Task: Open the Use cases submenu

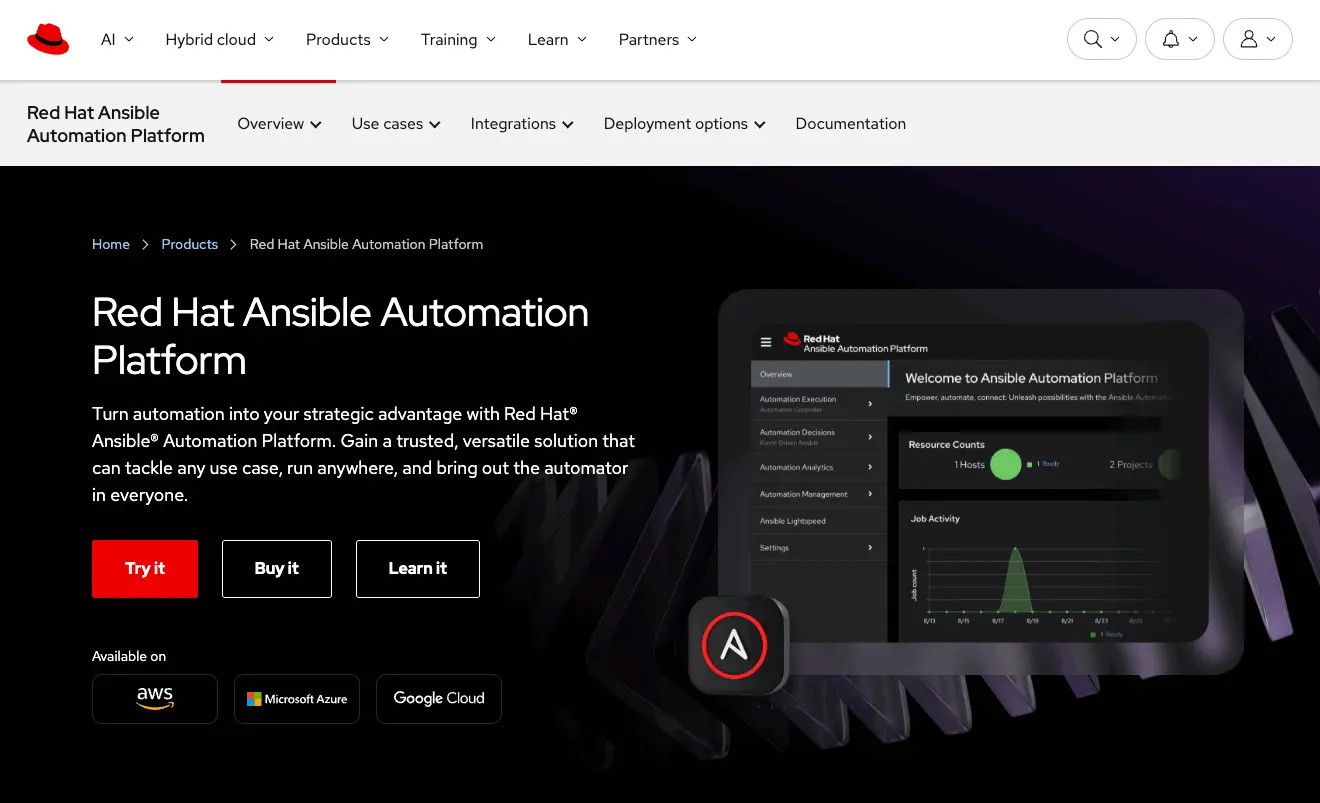Action: (x=396, y=124)
